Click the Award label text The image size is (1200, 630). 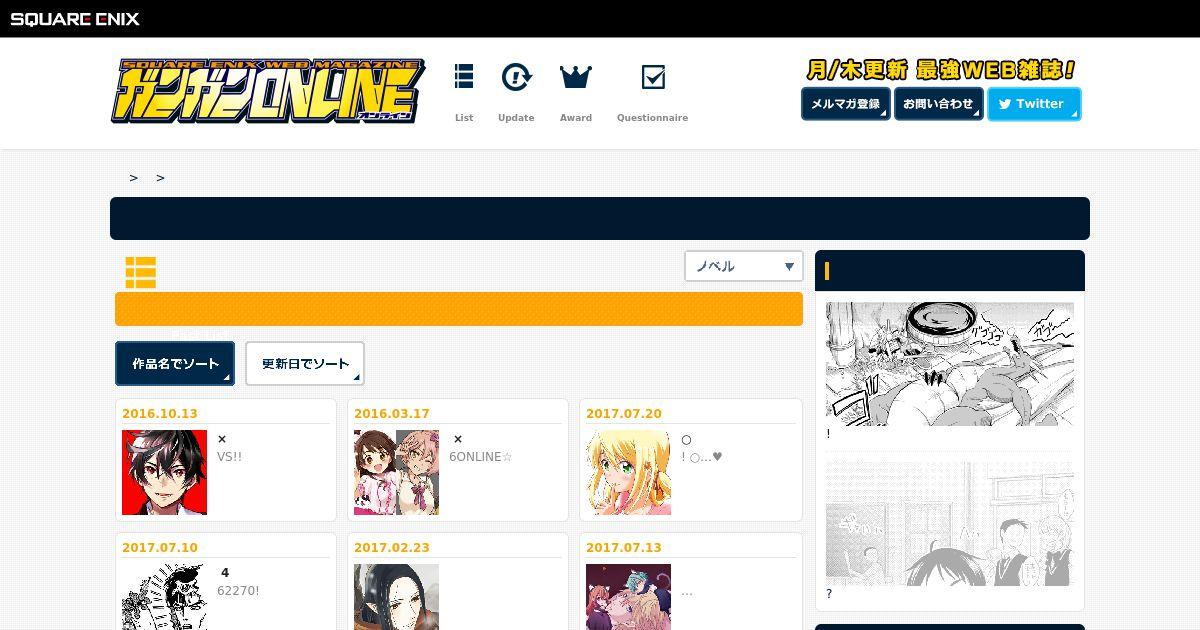tap(576, 118)
